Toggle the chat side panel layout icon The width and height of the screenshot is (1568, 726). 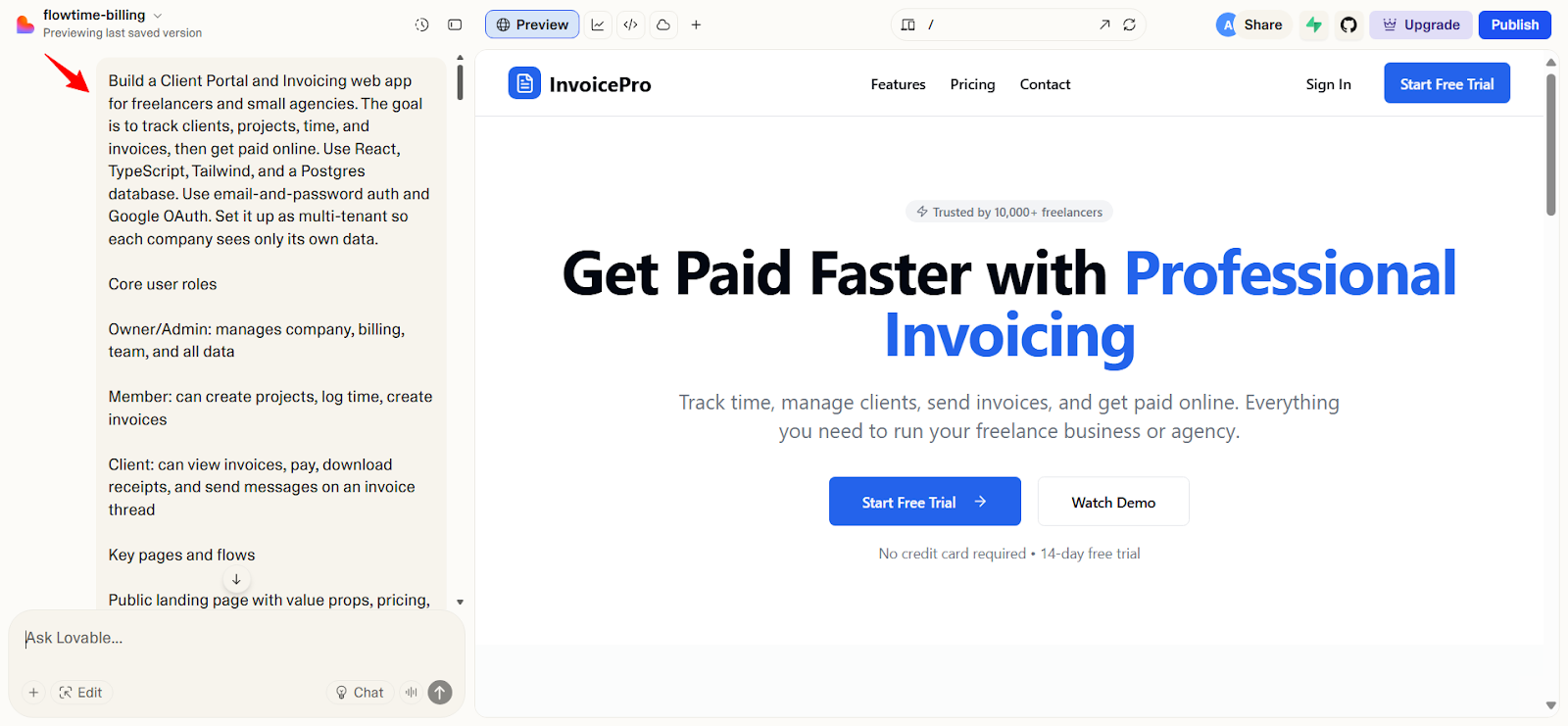point(455,24)
